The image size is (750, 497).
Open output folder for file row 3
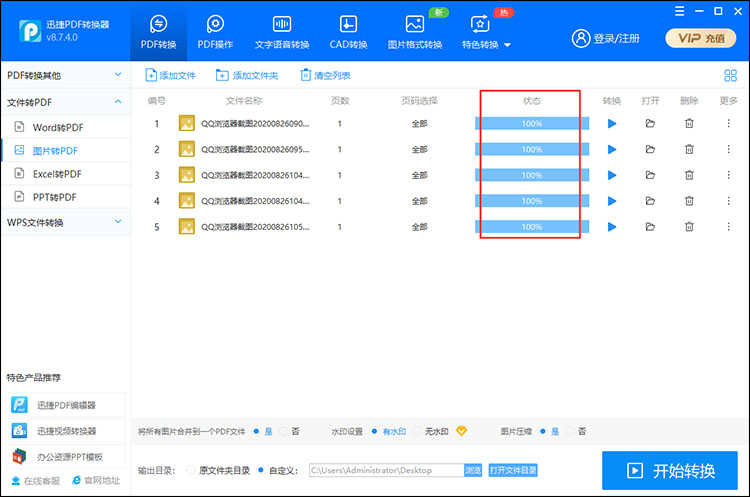coord(650,175)
